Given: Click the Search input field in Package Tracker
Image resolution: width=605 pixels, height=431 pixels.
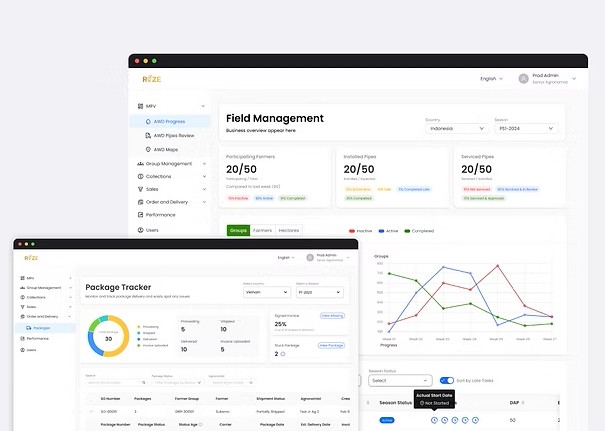Looking at the screenshot, I should pyautogui.click(x=116, y=382).
